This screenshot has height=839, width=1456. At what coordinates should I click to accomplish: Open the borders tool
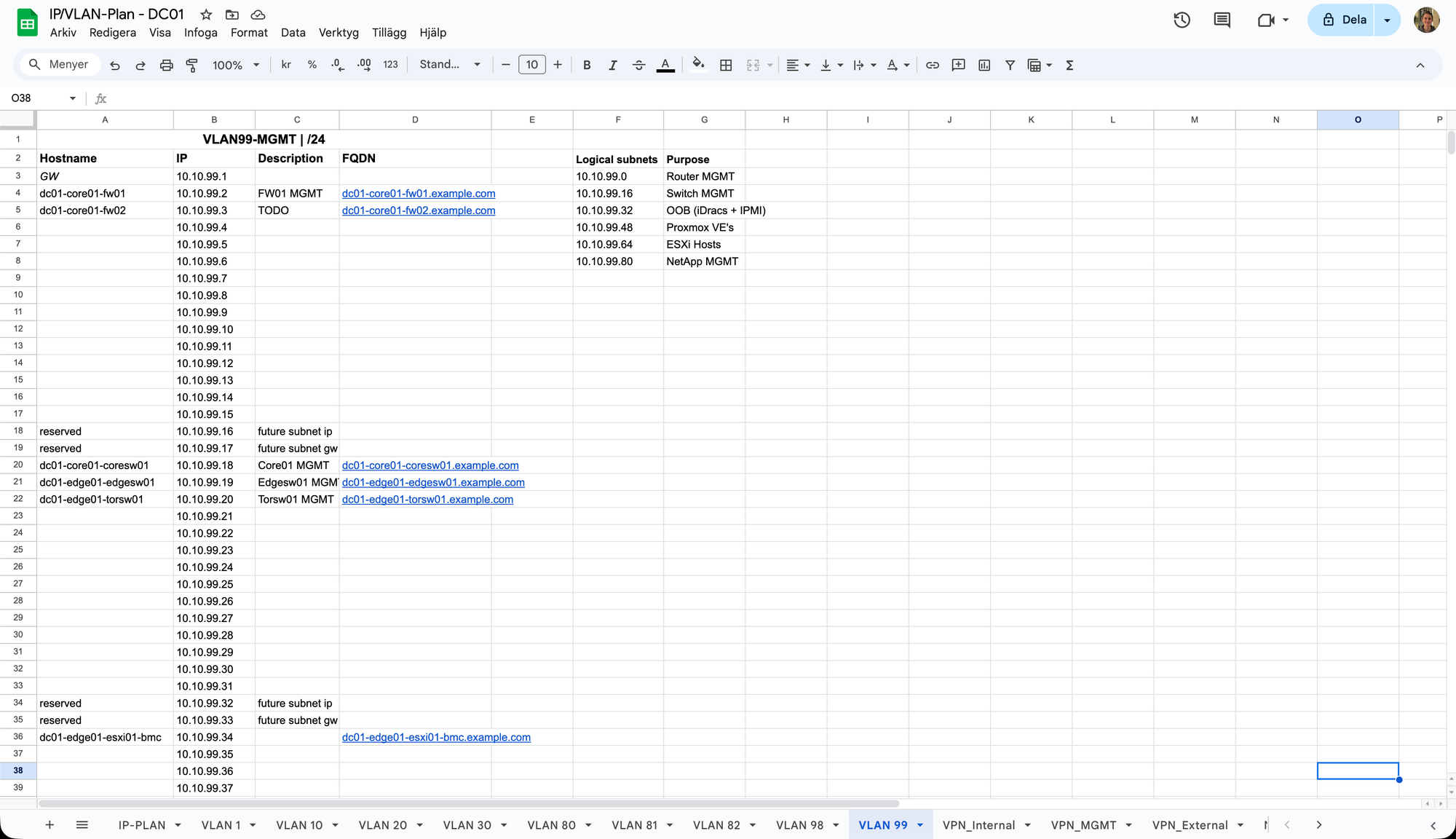pos(726,65)
